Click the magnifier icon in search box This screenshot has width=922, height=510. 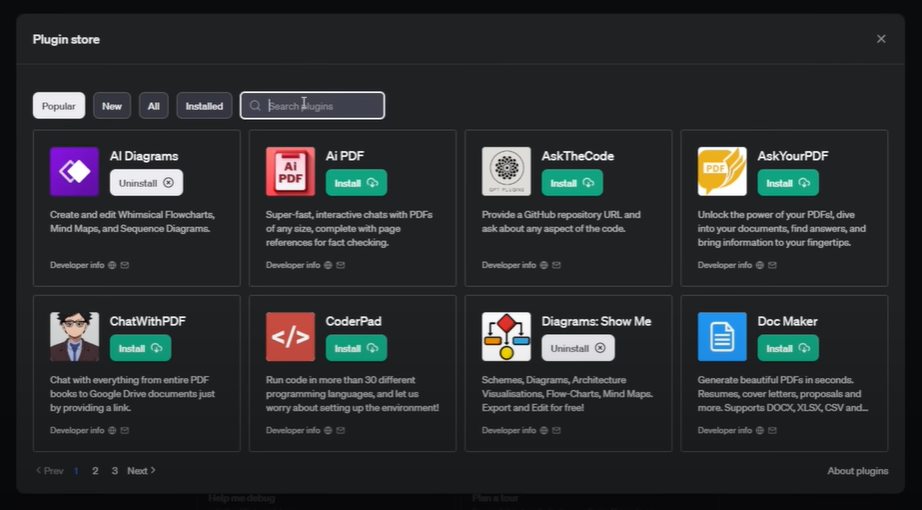255,106
